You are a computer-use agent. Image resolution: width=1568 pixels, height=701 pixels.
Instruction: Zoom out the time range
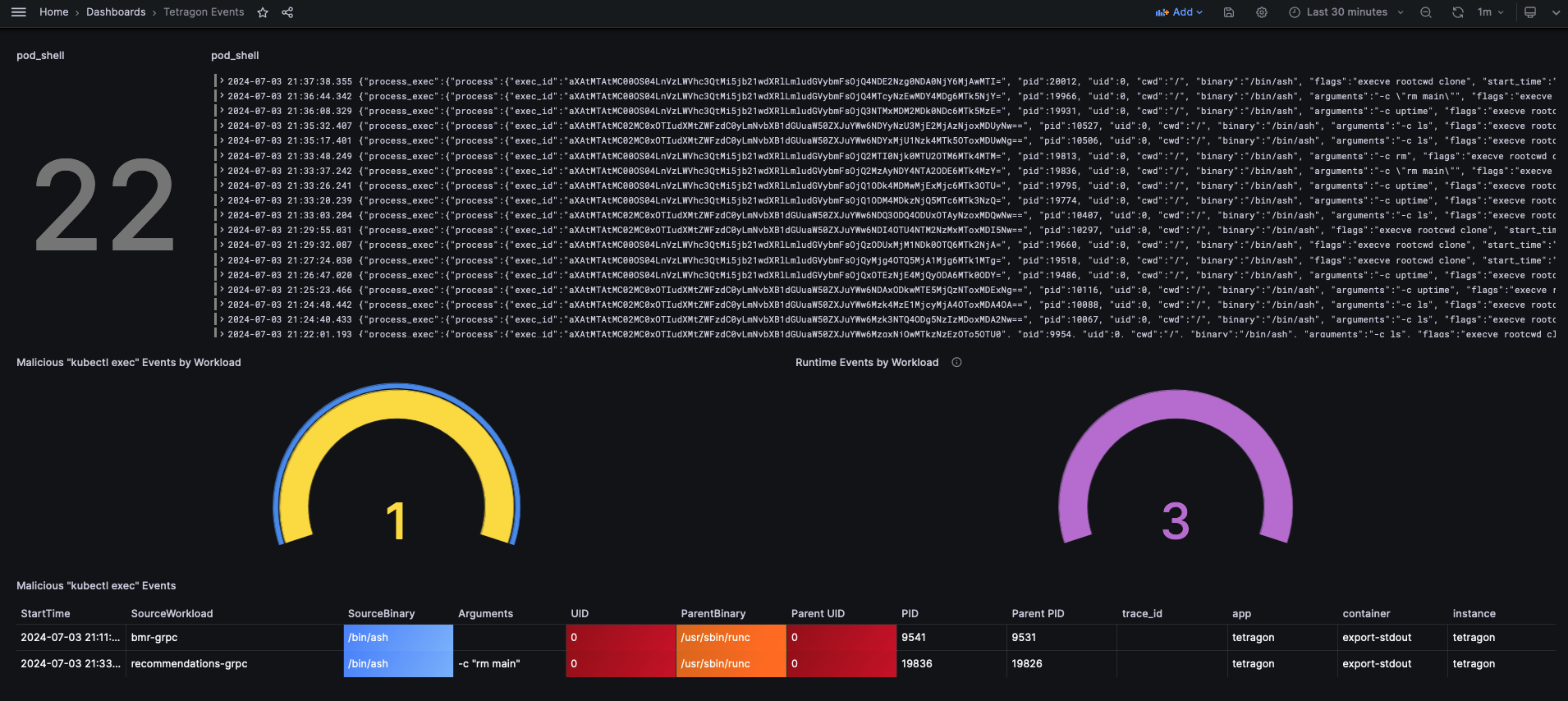(1426, 12)
